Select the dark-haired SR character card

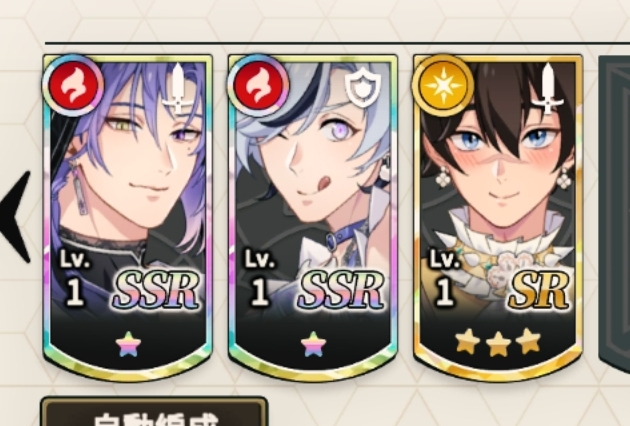click(498, 217)
